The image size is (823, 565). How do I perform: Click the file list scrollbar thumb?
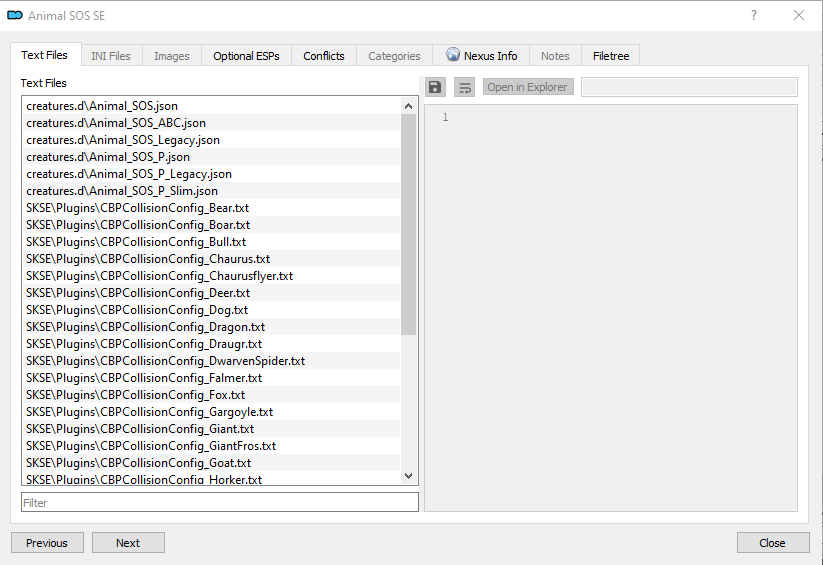pos(408,224)
